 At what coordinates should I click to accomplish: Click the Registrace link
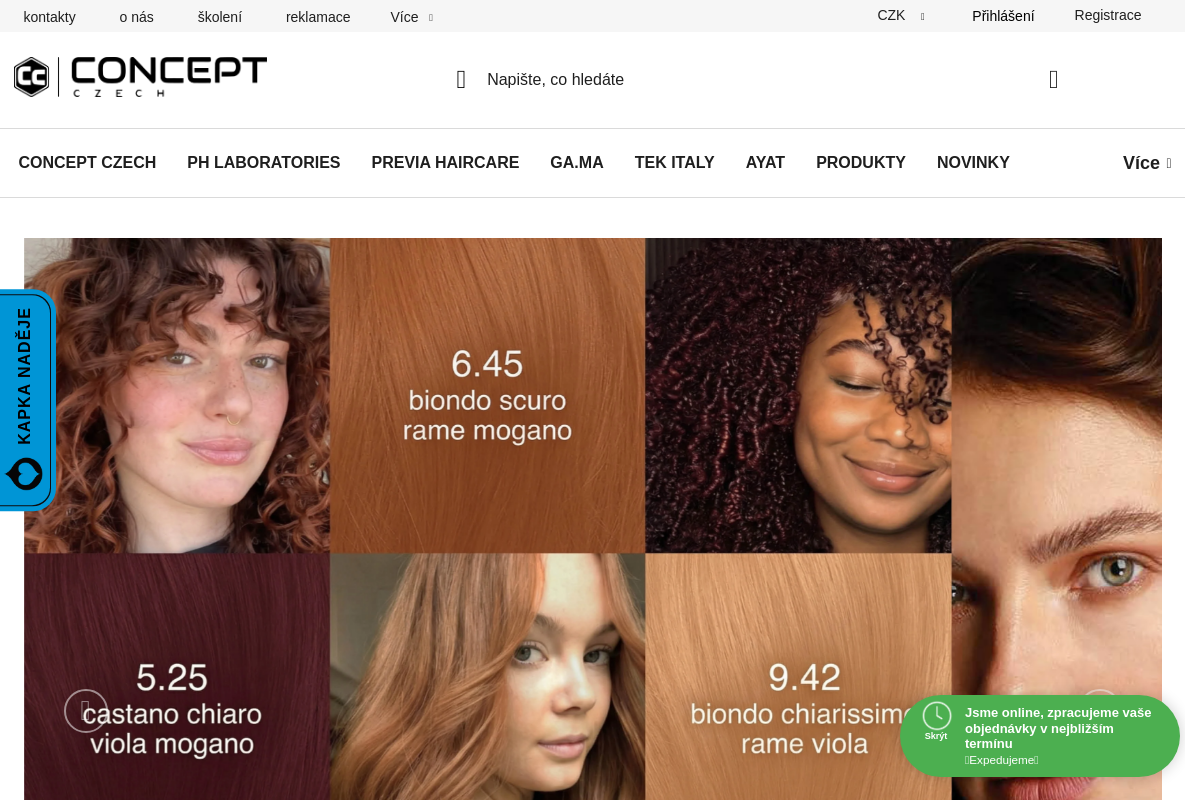tap(1108, 15)
